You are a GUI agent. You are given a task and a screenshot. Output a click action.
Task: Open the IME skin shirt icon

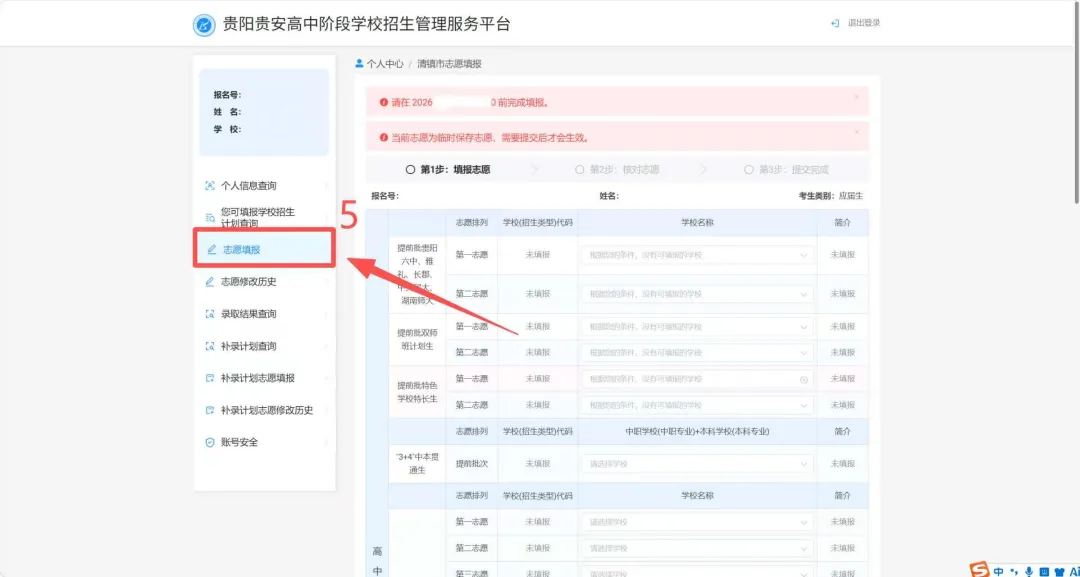[1059, 571]
